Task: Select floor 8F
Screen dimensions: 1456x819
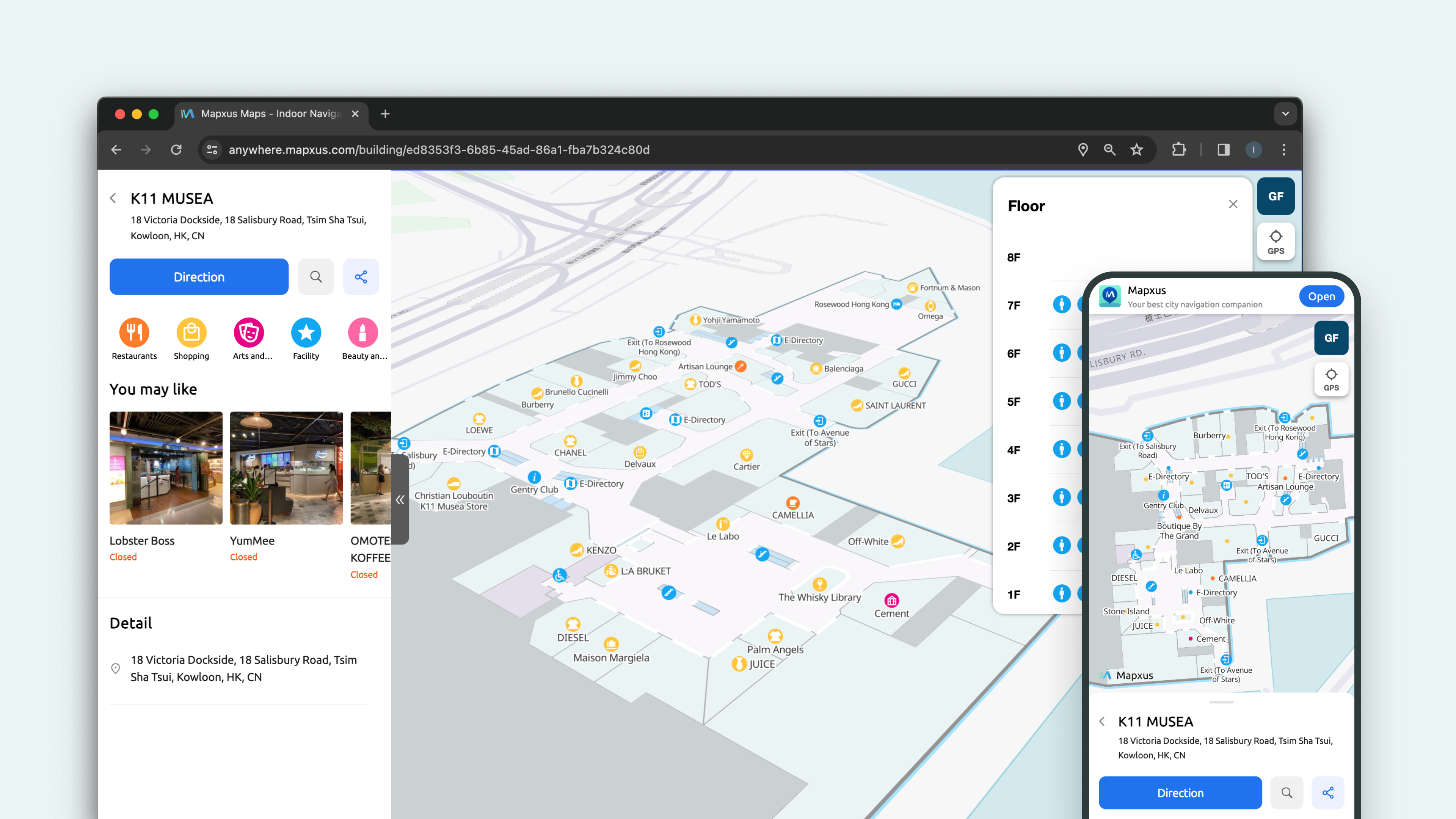Action: coord(1014,258)
